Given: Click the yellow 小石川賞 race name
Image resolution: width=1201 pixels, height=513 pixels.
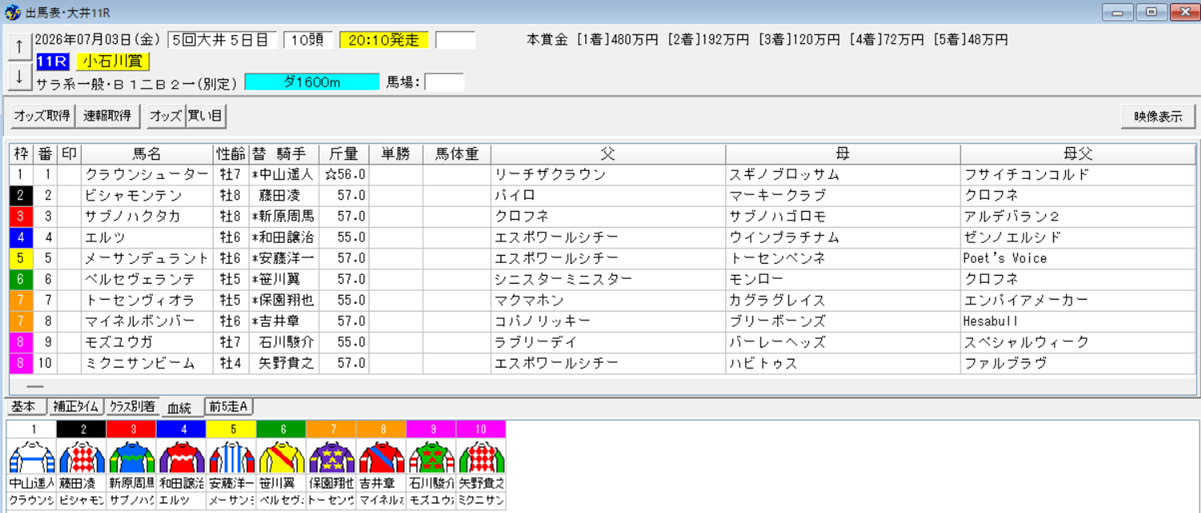Looking at the screenshot, I should tap(113, 62).
